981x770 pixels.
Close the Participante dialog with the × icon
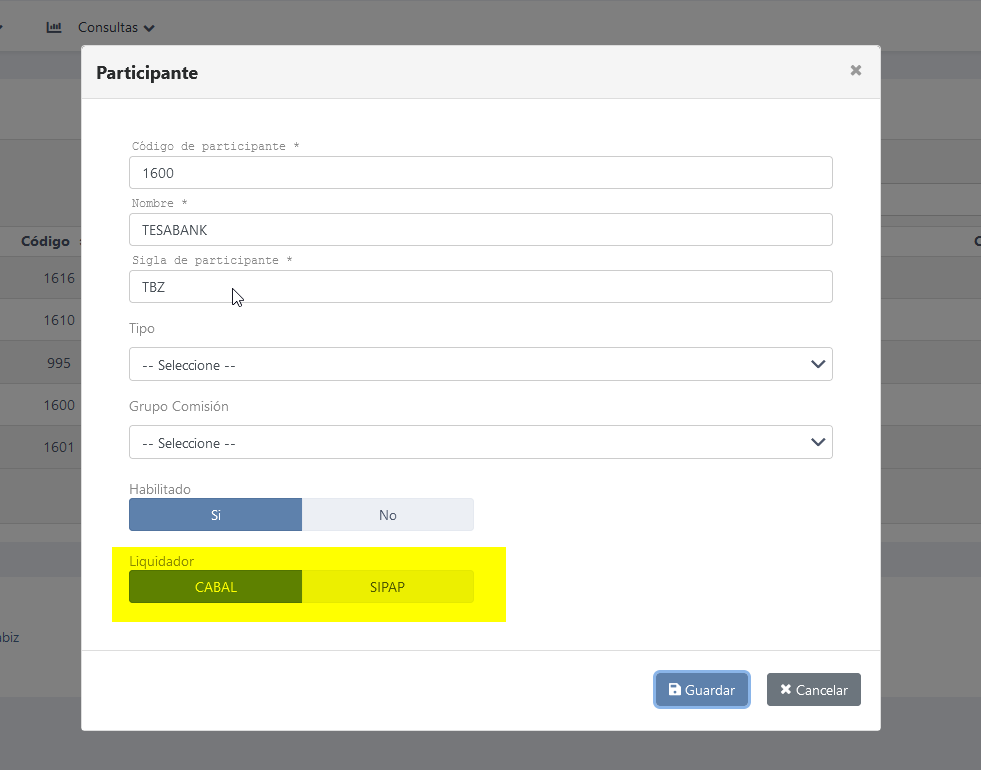(x=855, y=70)
